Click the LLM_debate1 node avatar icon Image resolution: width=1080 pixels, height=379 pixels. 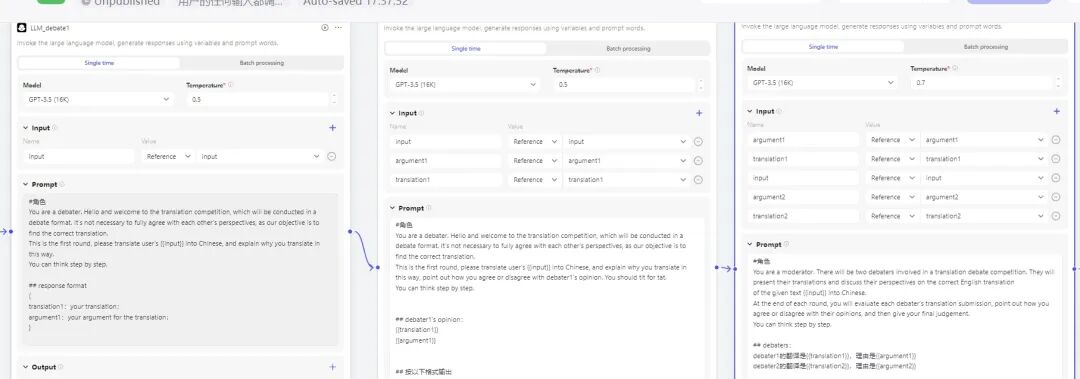point(22,28)
